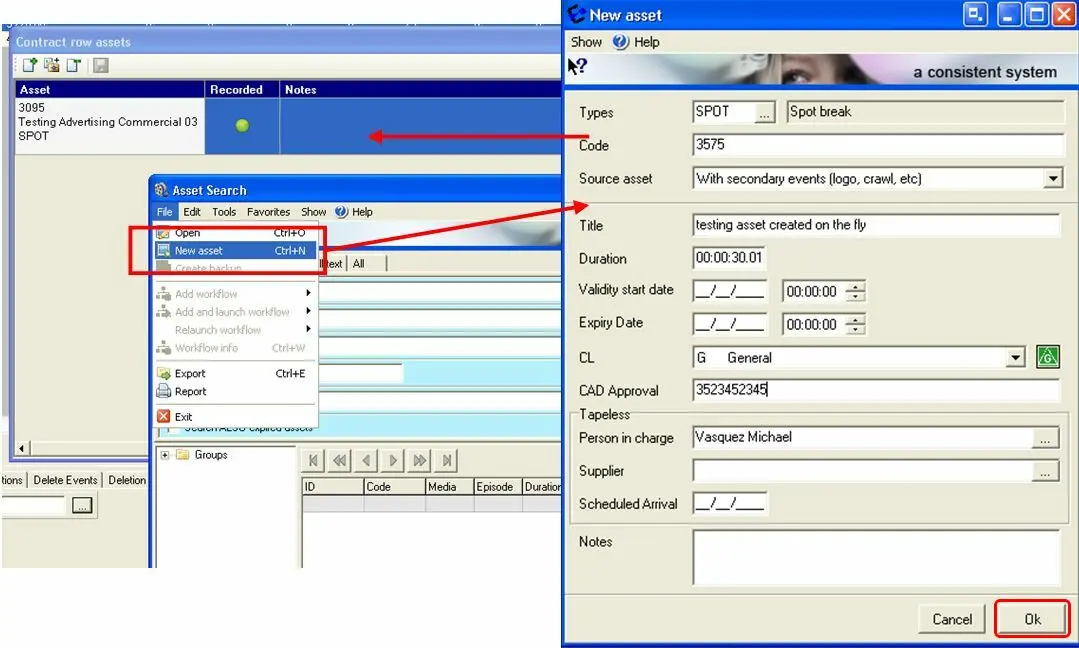Jump to last record navigation button
The width and height of the screenshot is (1079, 648).
pos(446,460)
